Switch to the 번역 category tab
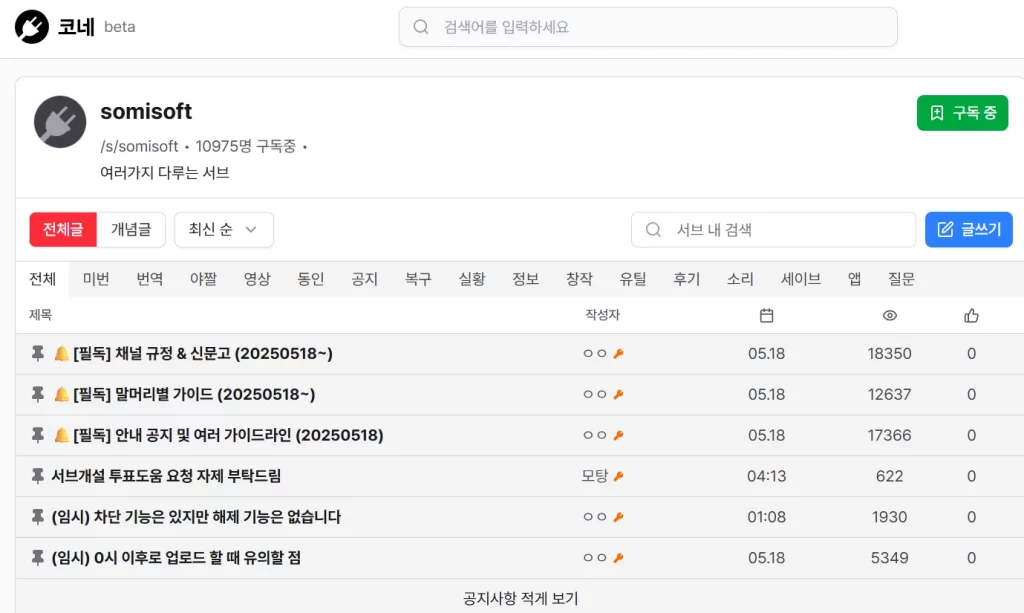The image size is (1024, 613). [x=150, y=279]
